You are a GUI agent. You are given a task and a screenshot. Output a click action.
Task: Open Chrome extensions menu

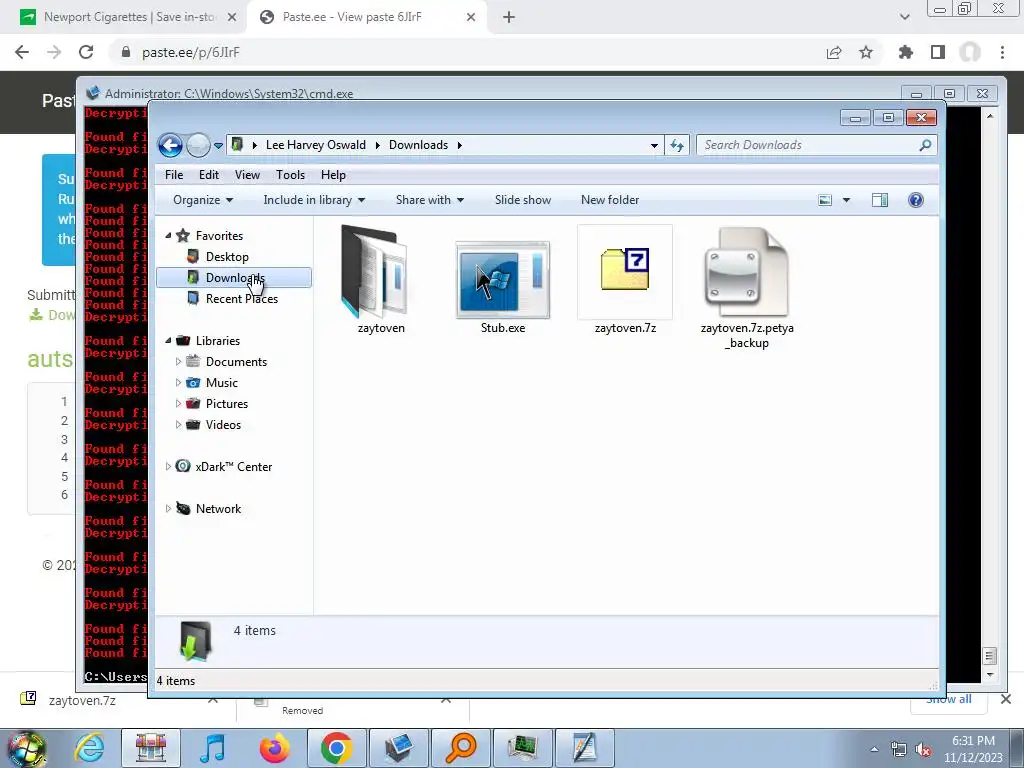pos(905,52)
